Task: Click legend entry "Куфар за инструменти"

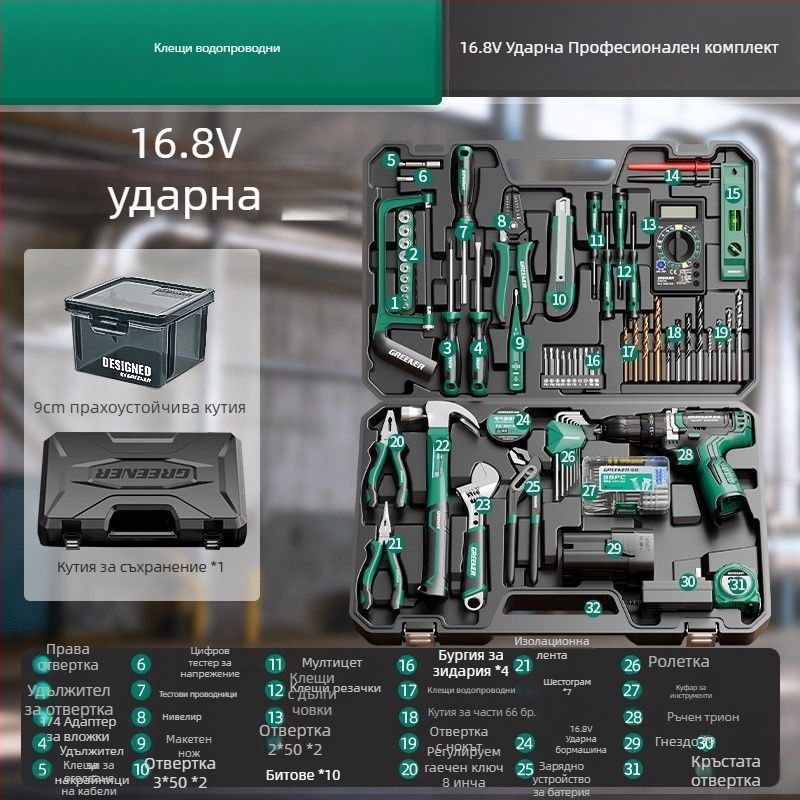Action: point(691,691)
